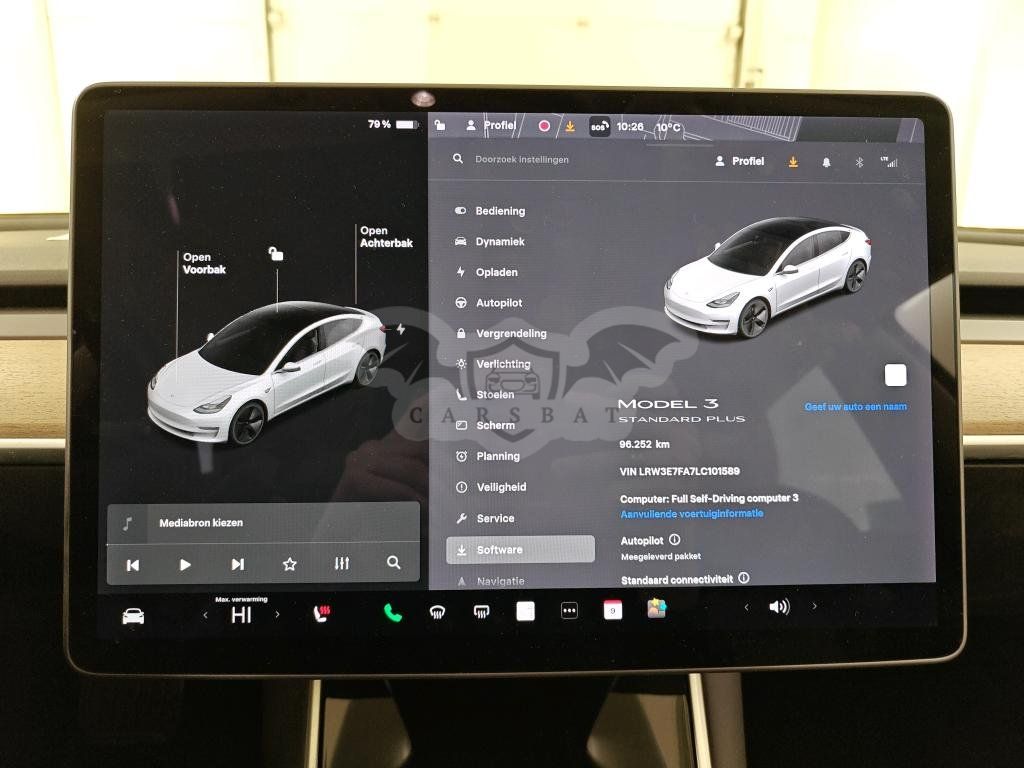Search settings via Doorzoek instellingen field

pos(522,159)
